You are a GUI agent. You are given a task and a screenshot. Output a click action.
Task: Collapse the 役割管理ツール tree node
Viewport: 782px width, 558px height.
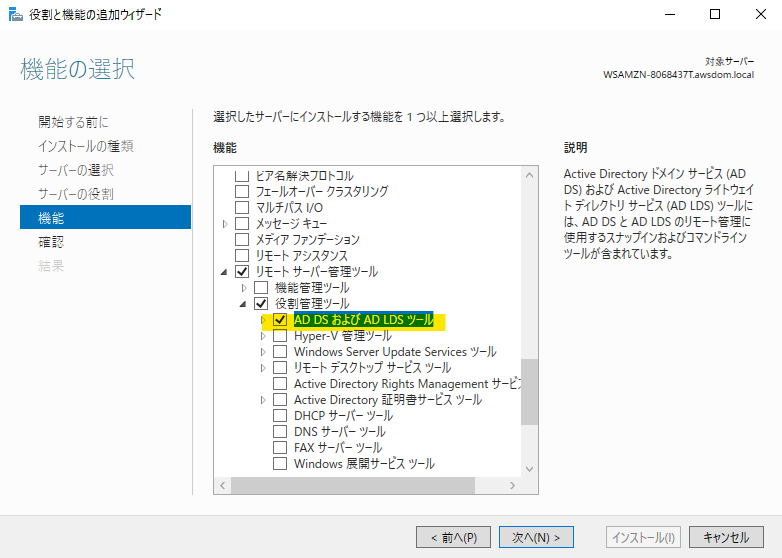pyautogui.click(x=244, y=304)
